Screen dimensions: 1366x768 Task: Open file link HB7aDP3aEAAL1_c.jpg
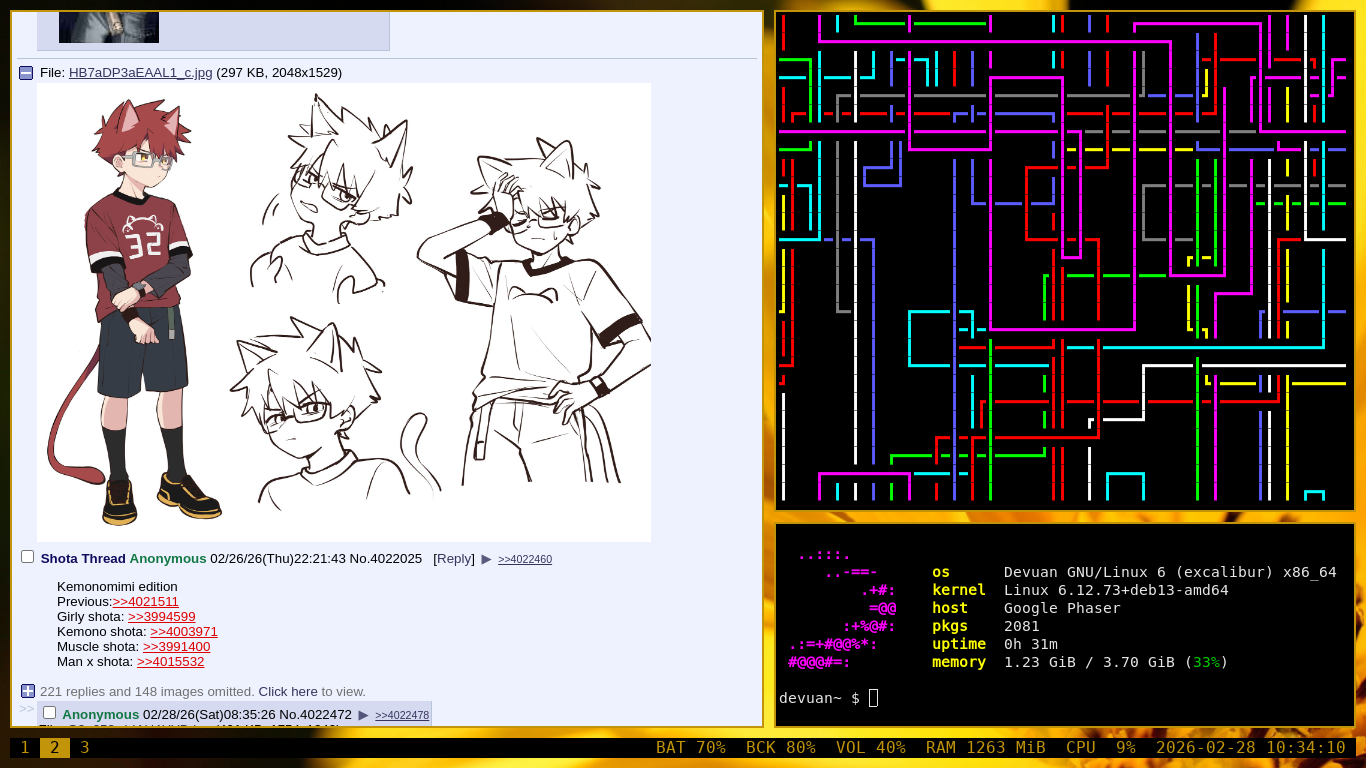pos(141,73)
